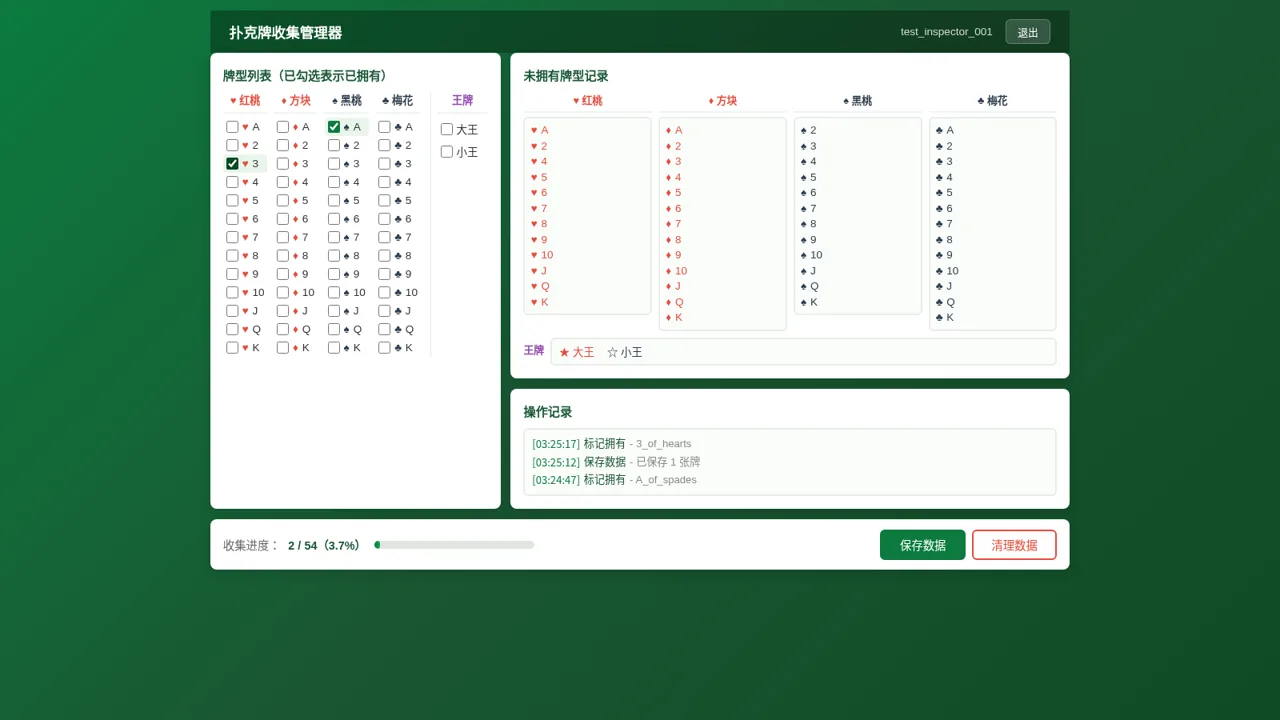
Task: Mark 小王 as owned
Action: 447,152
